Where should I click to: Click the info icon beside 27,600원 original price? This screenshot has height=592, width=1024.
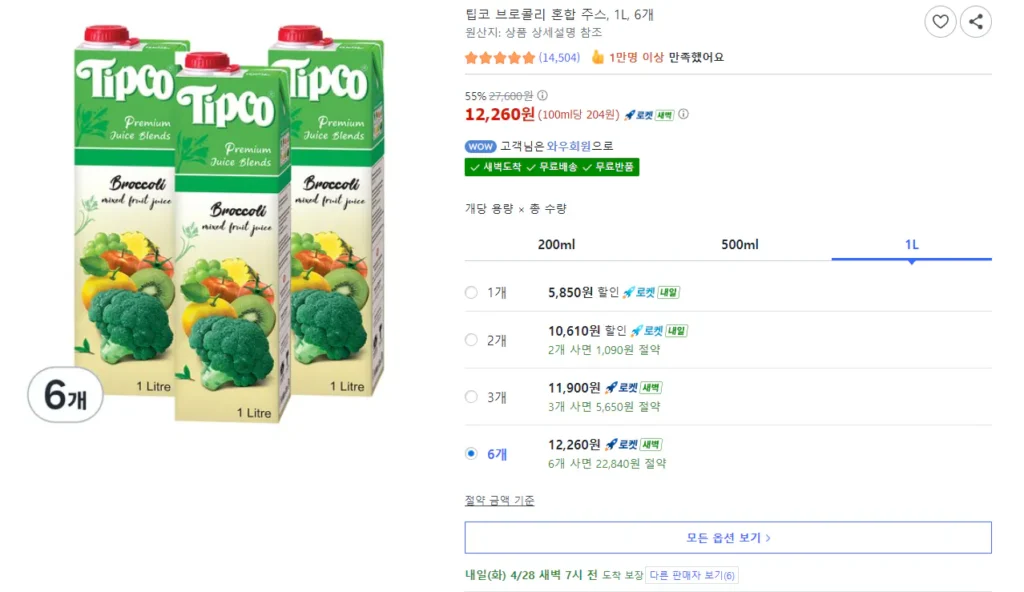coord(542,96)
